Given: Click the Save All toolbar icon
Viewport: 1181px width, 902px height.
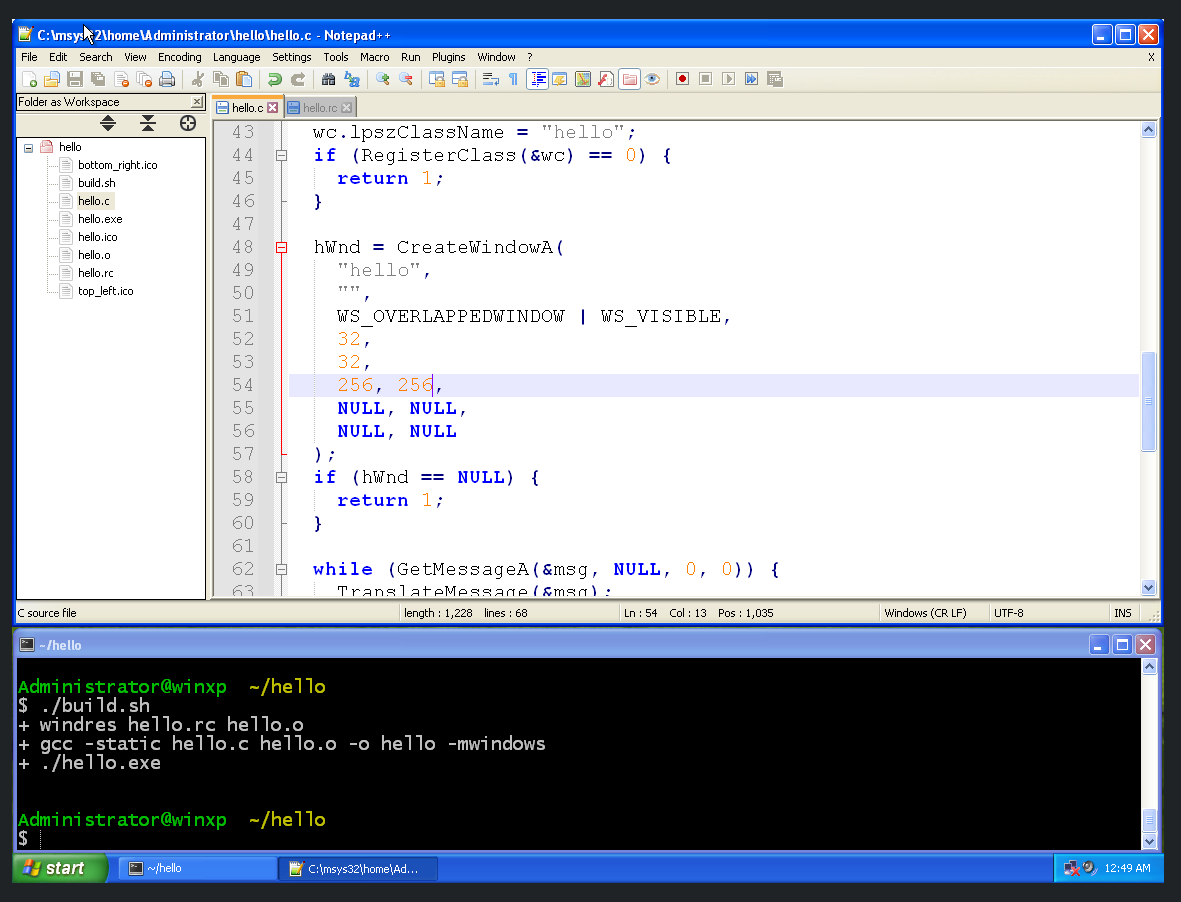Looking at the screenshot, I should (98, 79).
